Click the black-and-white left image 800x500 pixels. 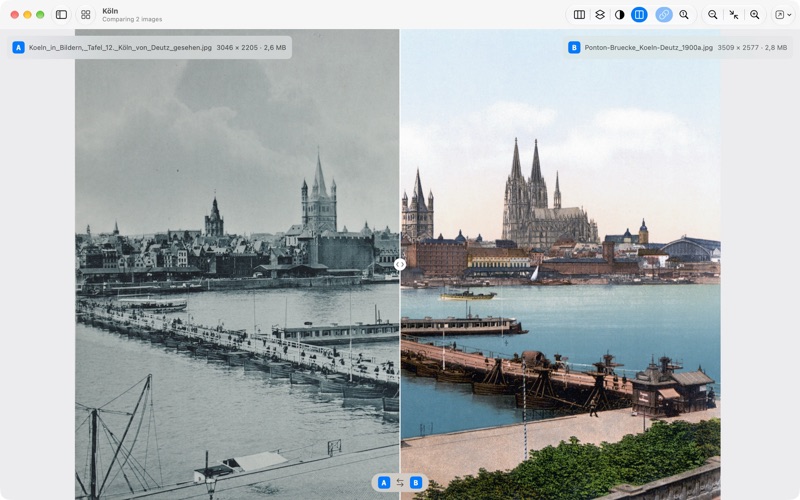pyautogui.click(x=237, y=264)
